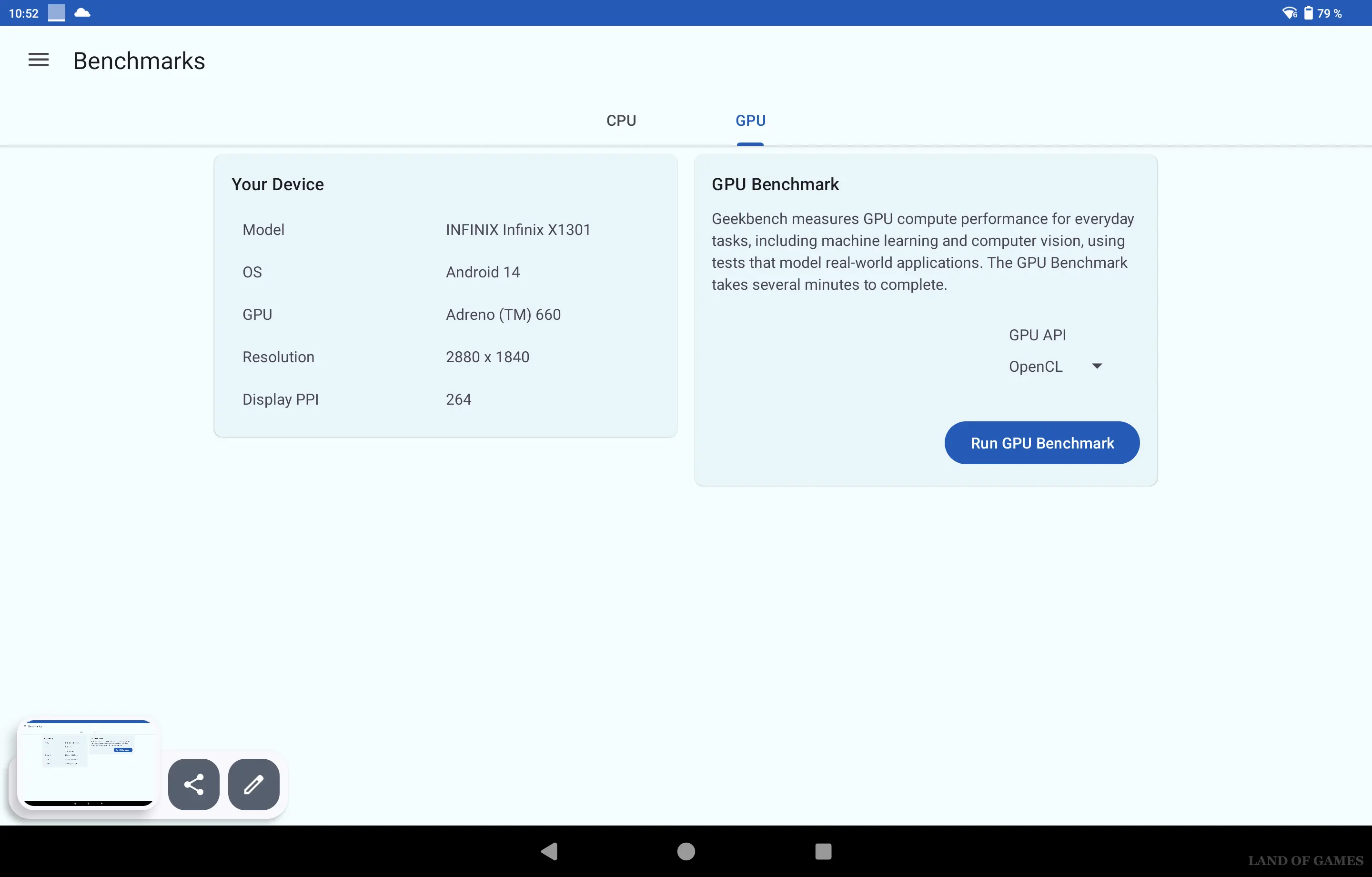Tap the clock time in status bar
1372x877 pixels.
tap(23, 13)
